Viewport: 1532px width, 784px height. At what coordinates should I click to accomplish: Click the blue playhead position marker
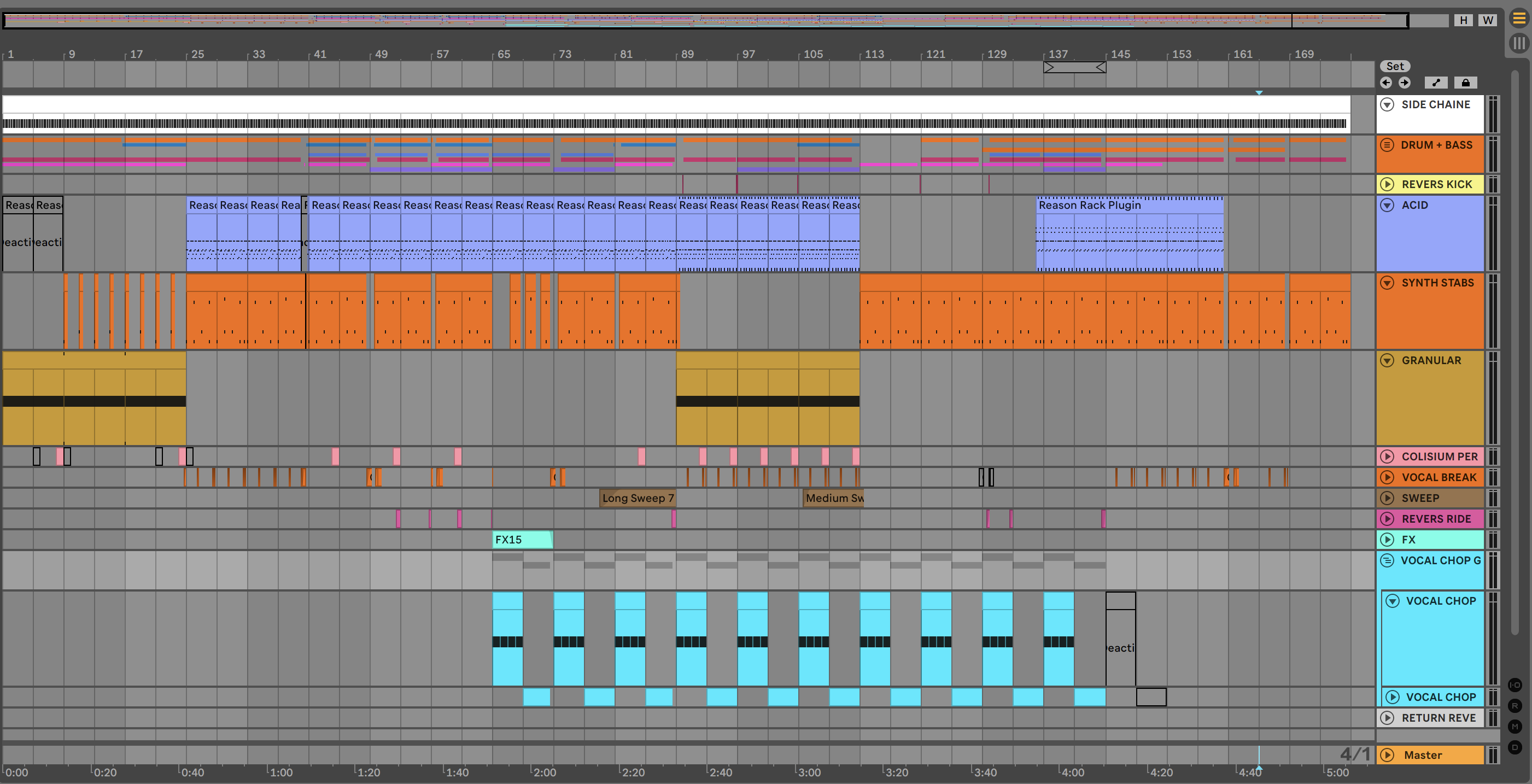click(x=1259, y=93)
